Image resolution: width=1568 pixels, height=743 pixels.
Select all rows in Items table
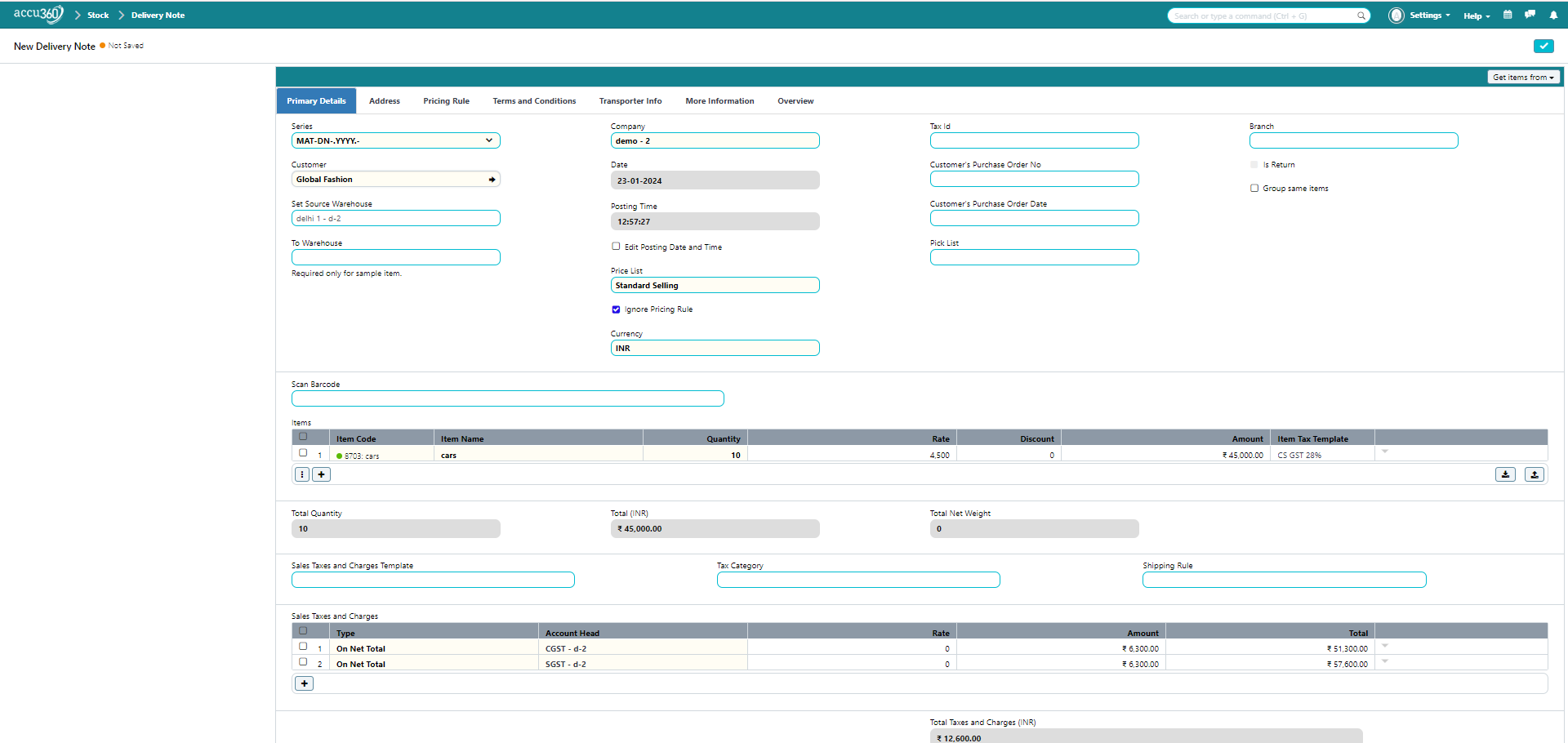click(303, 437)
